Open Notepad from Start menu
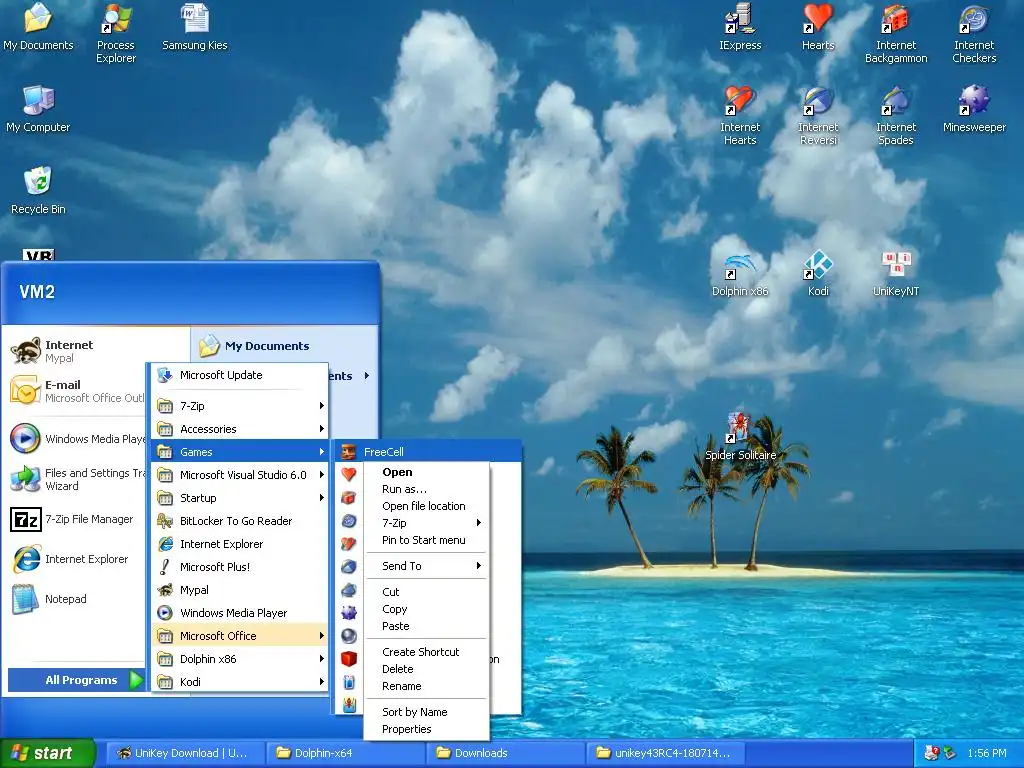The image size is (1024, 768). [77, 599]
